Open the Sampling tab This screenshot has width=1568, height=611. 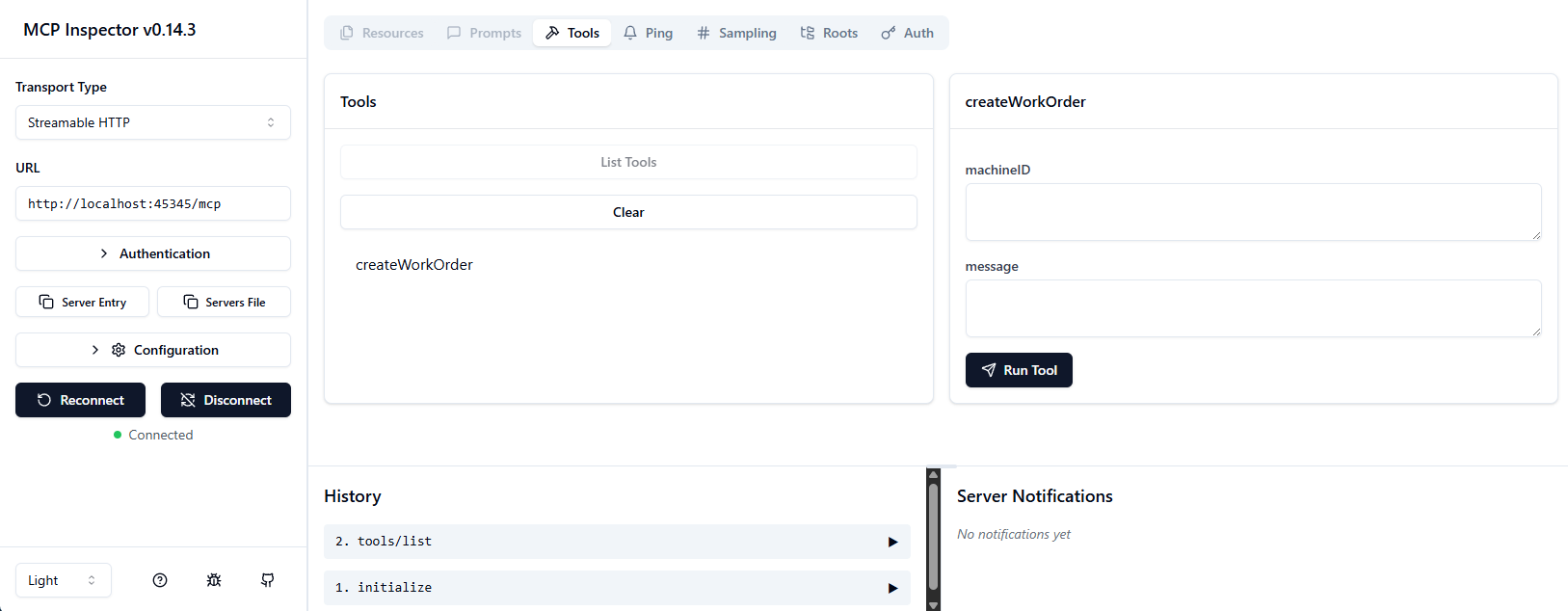click(736, 33)
